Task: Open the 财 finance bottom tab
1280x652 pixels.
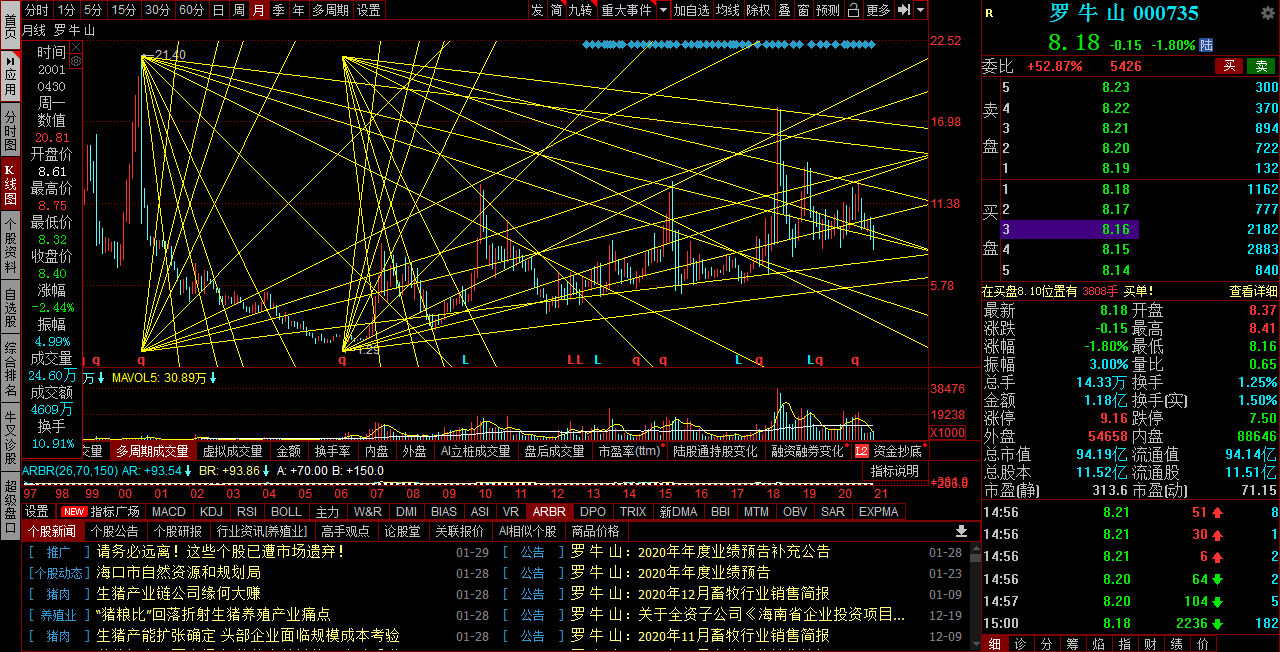Action: click(1150, 644)
